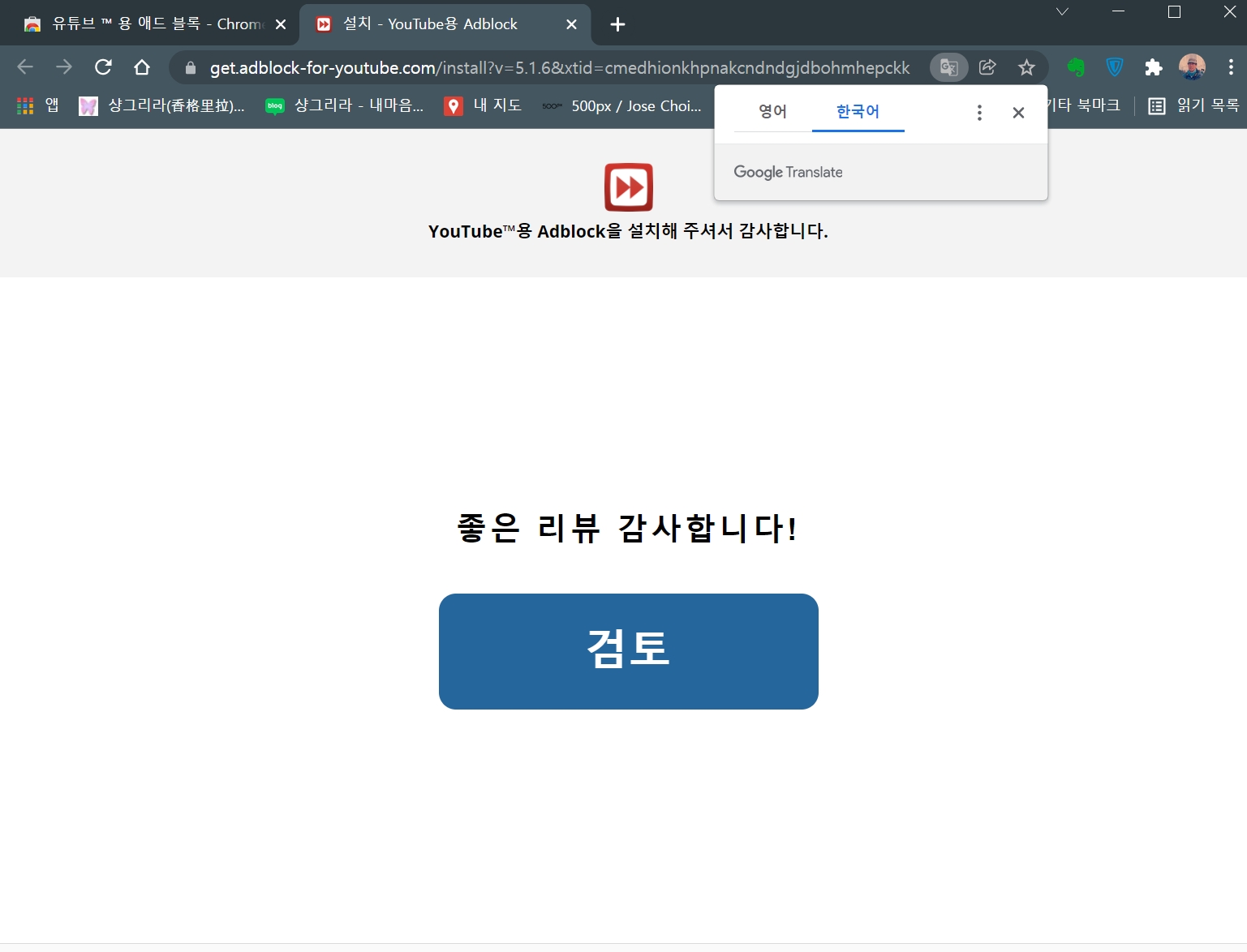Open Chrome's three-dot main menu
The height and width of the screenshot is (952, 1247).
[x=1231, y=67]
